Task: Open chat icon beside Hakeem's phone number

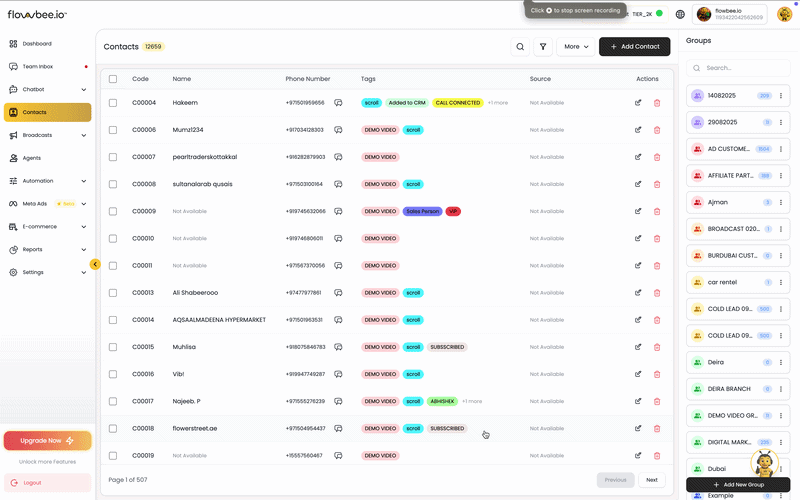Action: (338, 103)
